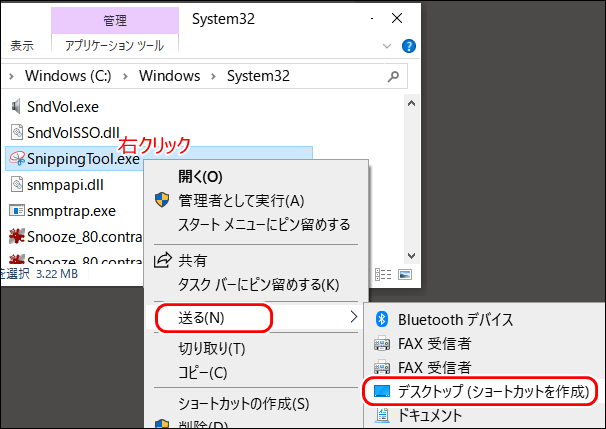Expand the breadcrumb chevron before Windows (C:)

point(11,76)
